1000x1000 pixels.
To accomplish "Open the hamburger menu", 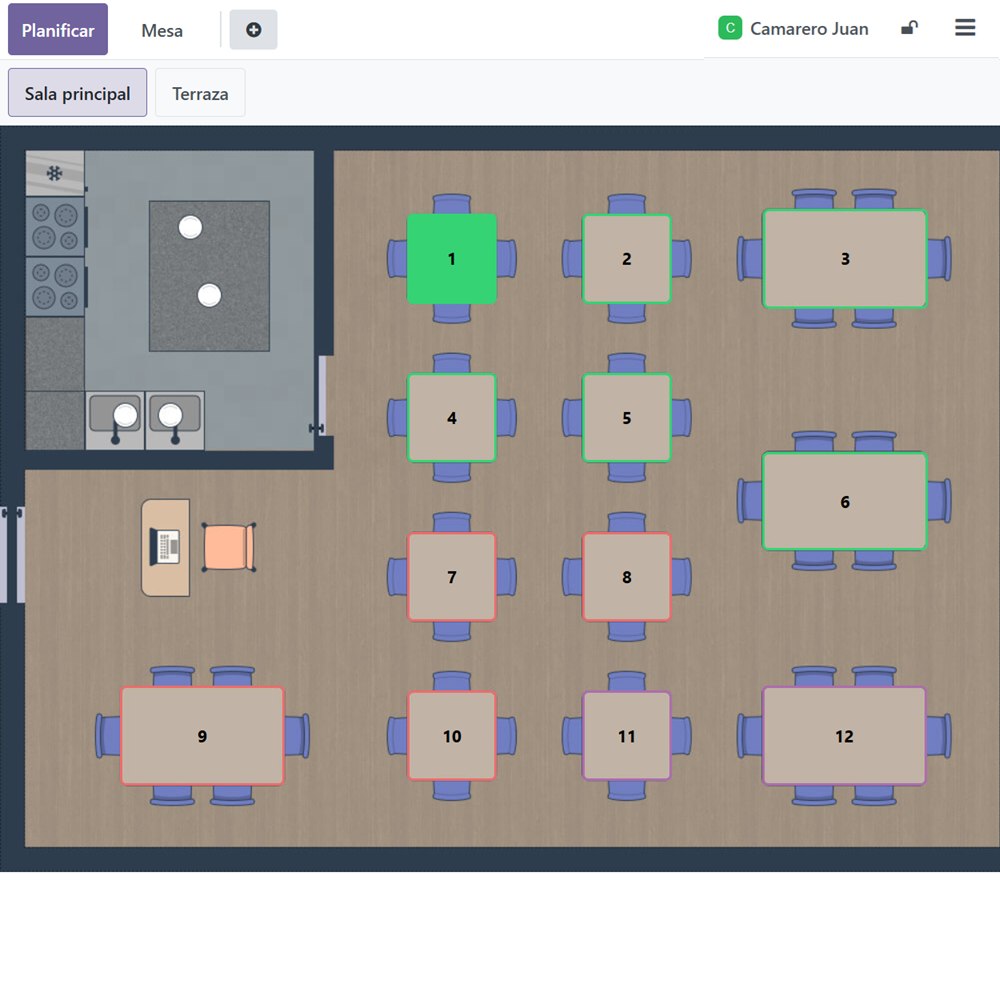I will (x=965, y=28).
